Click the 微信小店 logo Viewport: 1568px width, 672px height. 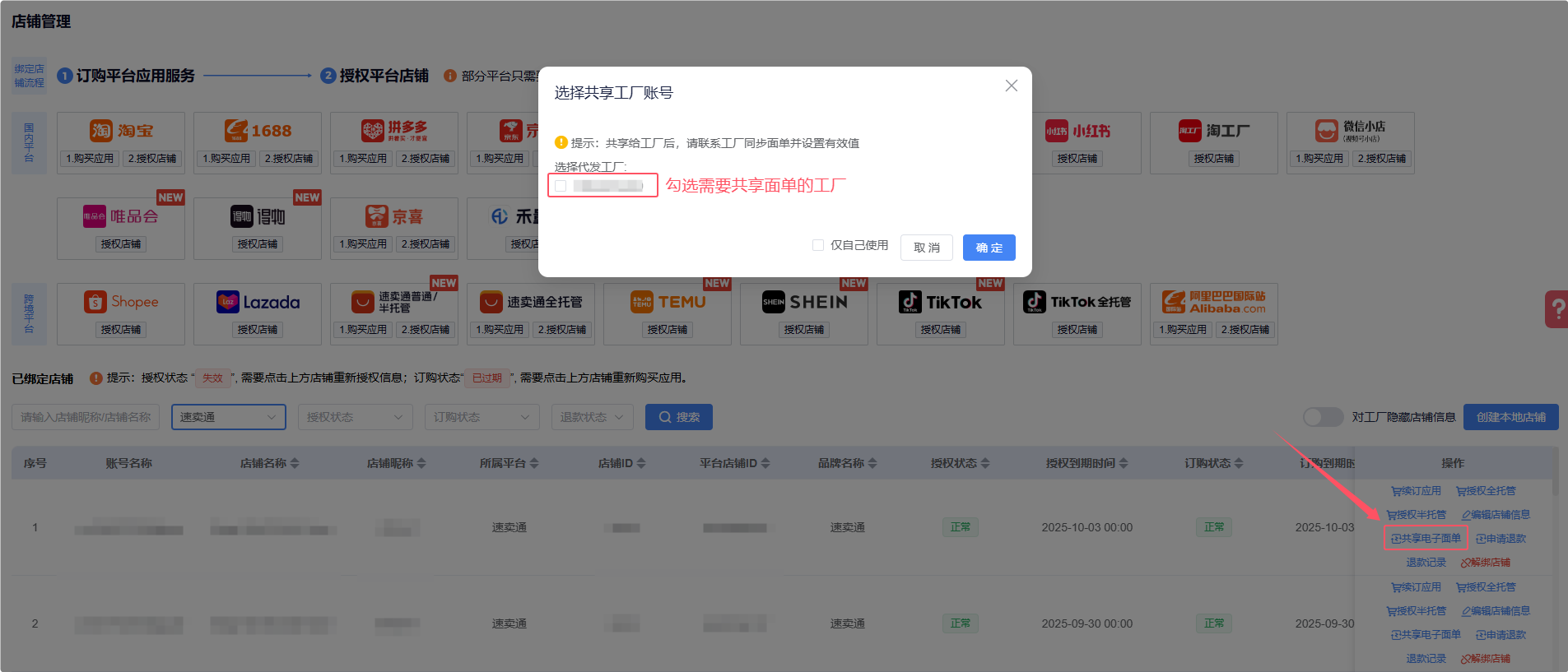pos(1351,131)
